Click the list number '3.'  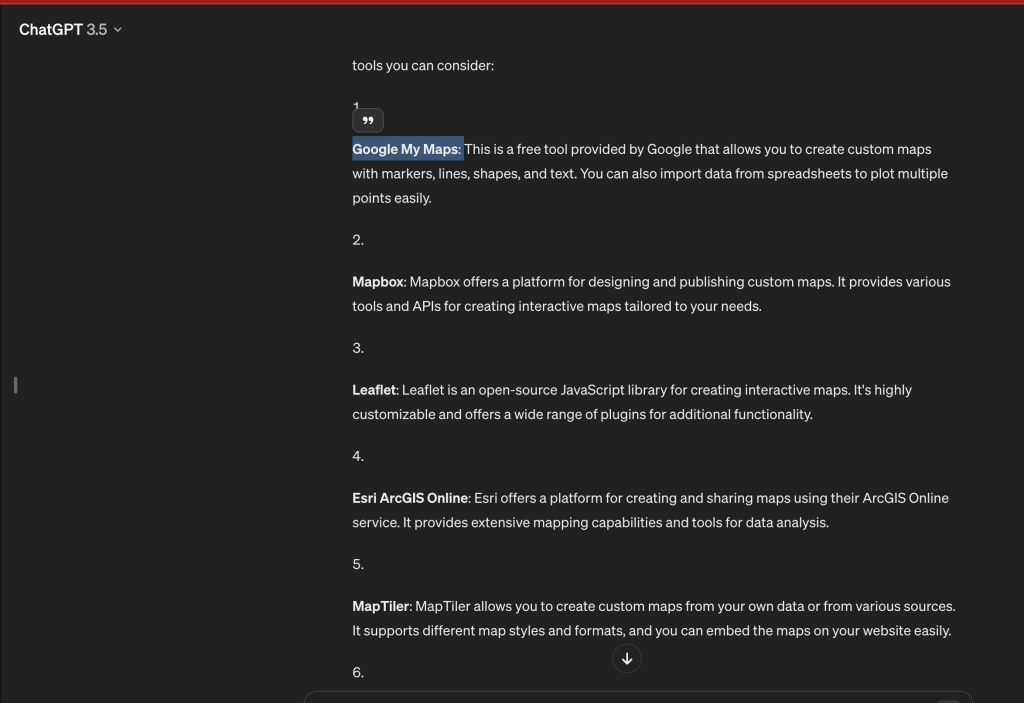pyautogui.click(x=358, y=348)
